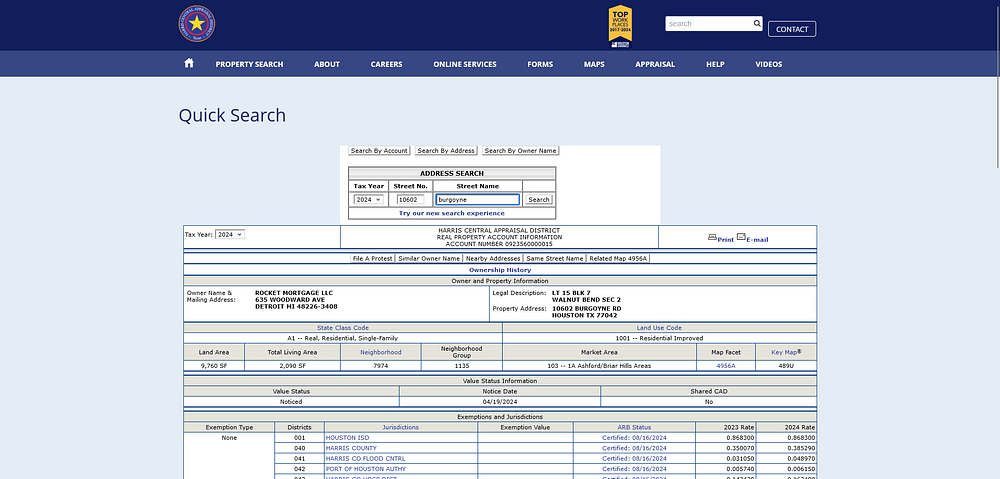Click Related Map 4956A button
The width and height of the screenshot is (1000, 479).
[x=619, y=258]
